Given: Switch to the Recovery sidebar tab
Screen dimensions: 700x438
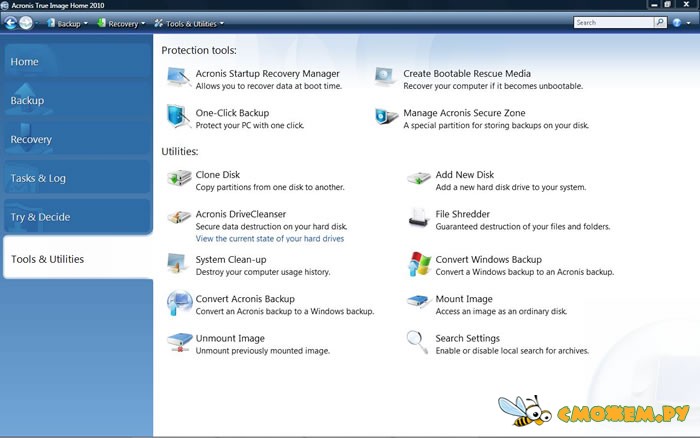Looking at the screenshot, I should click(x=78, y=139).
